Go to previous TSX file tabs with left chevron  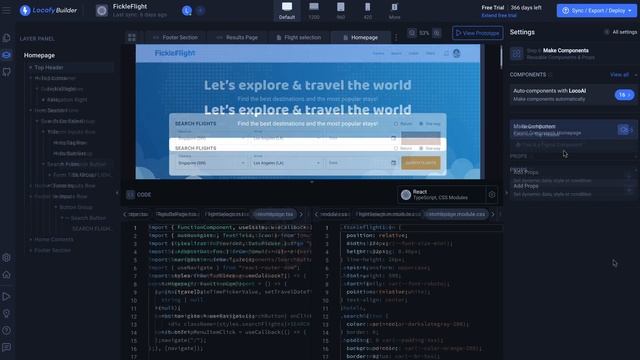tap(124, 214)
